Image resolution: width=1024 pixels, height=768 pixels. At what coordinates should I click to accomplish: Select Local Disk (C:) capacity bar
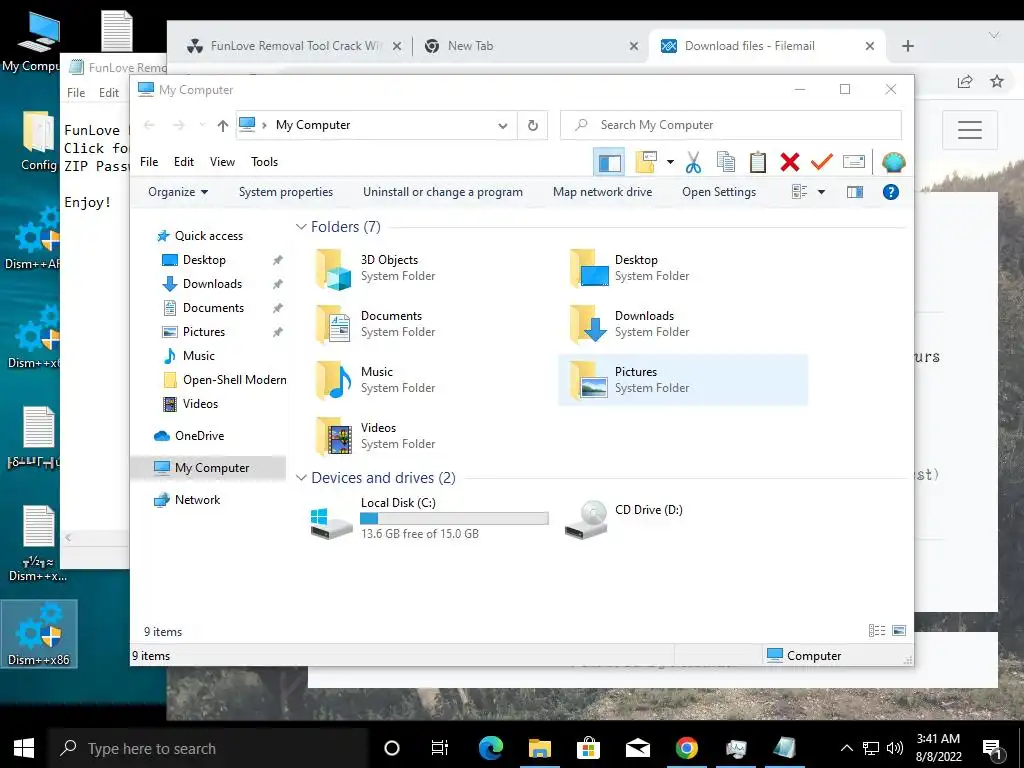point(454,519)
